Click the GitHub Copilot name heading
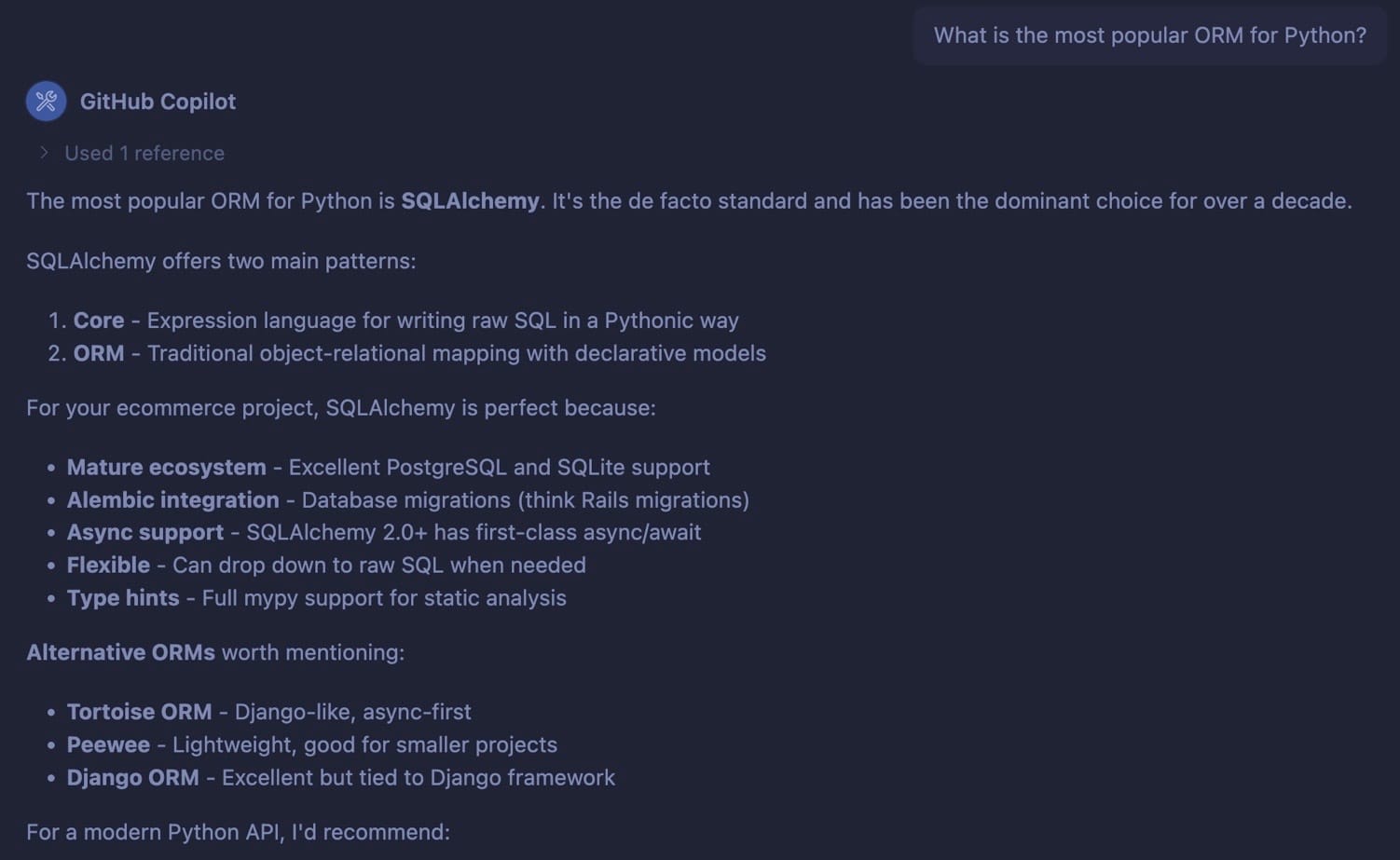The height and width of the screenshot is (860, 1400). point(158,102)
